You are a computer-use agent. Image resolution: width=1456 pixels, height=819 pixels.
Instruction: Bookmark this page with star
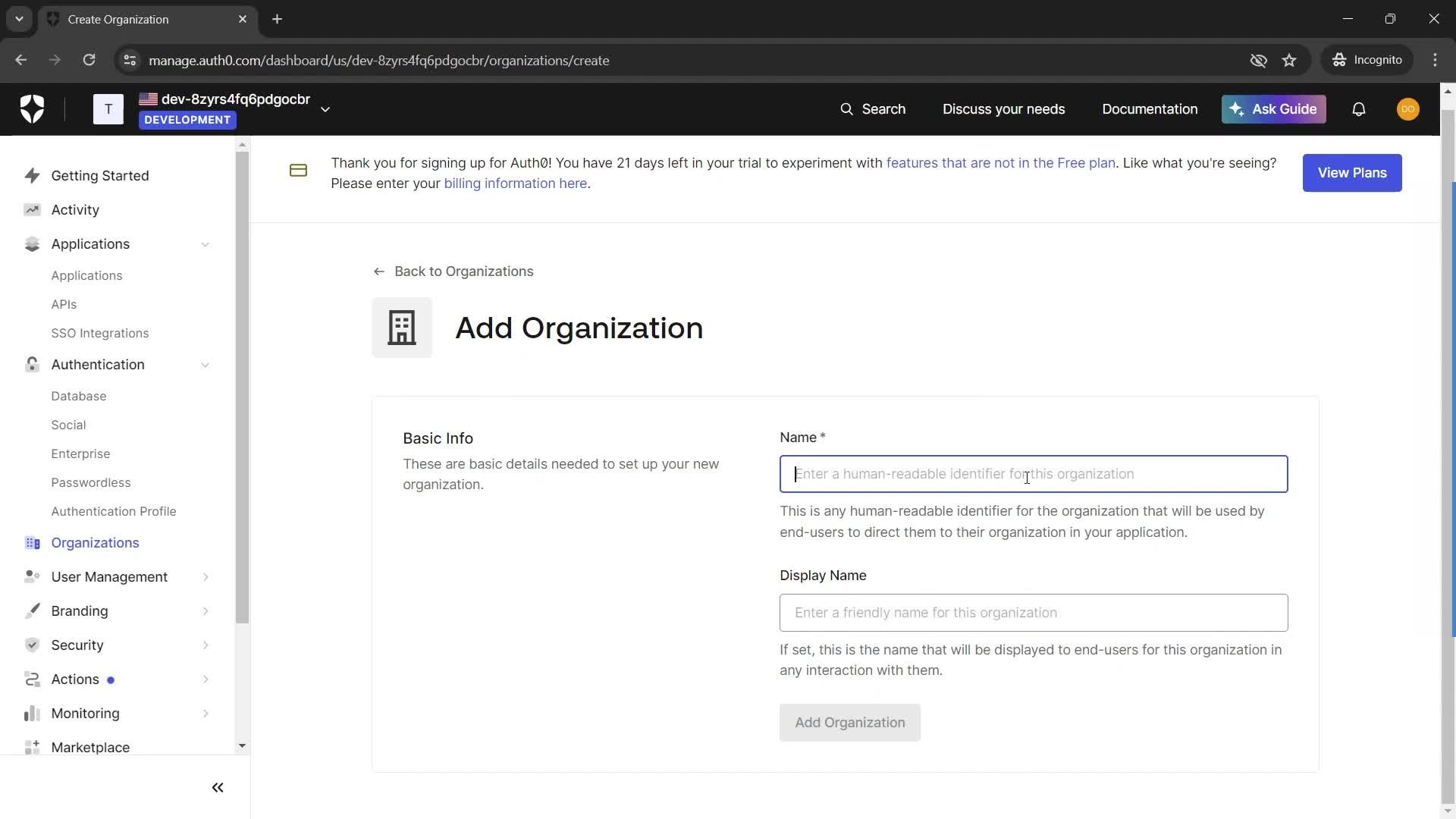coord(1289,60)
